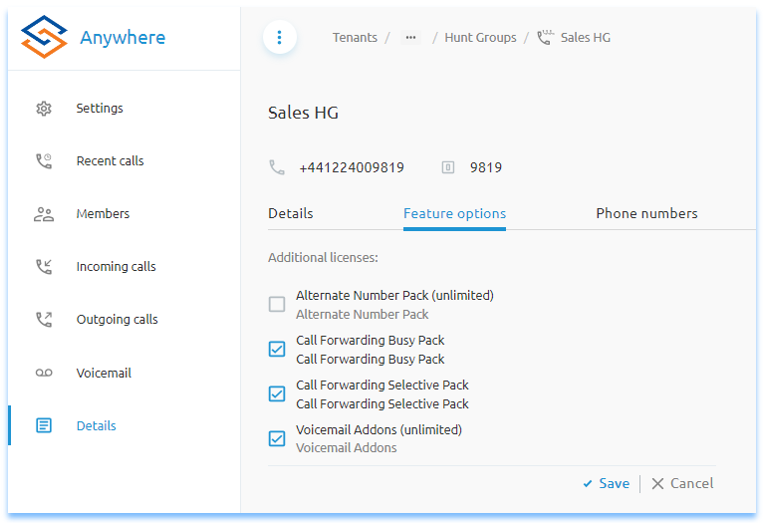765x523 pixels.
Task: Click the Recent calls phone-clock icon
Action: [44, 161]
